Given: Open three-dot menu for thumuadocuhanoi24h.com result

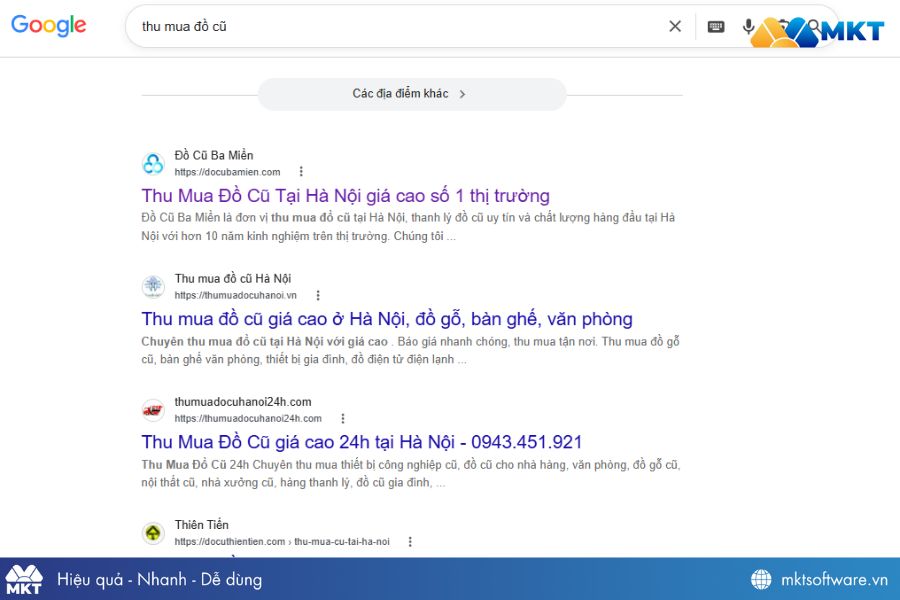Looking at the screenshot, I should point(343,419).
